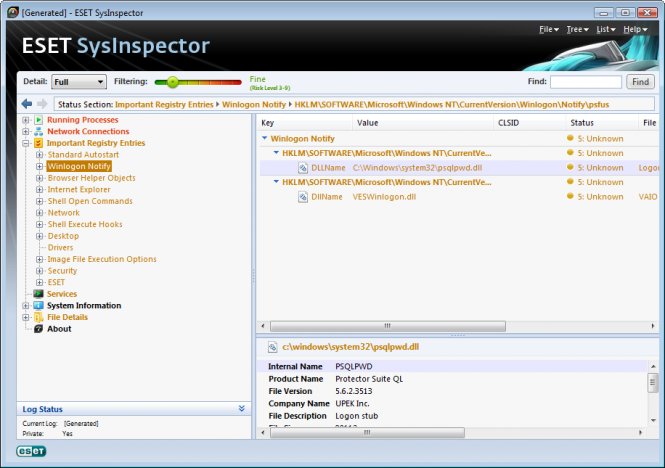The height and width of the screenshot is (468, 665).
Task: Select the Network tree item
Action: (x=64, y=213)
